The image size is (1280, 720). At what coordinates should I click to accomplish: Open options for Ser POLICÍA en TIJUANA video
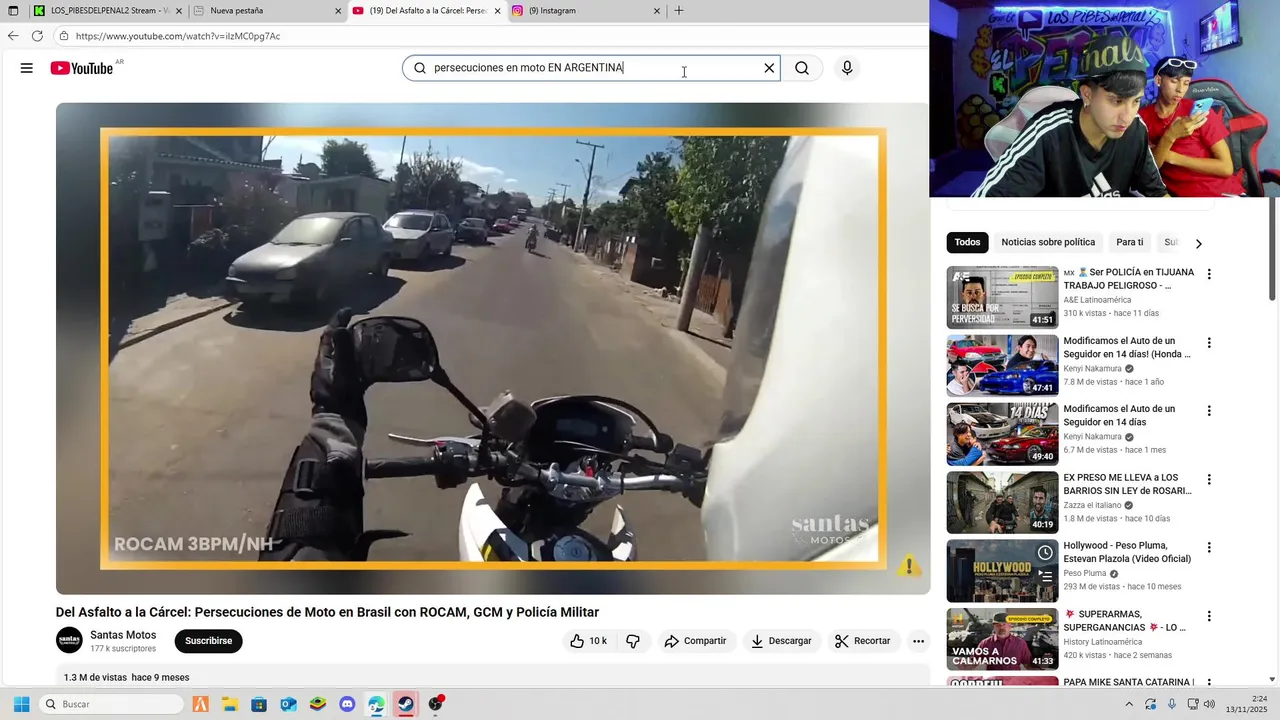click(x=1209, y=274)
